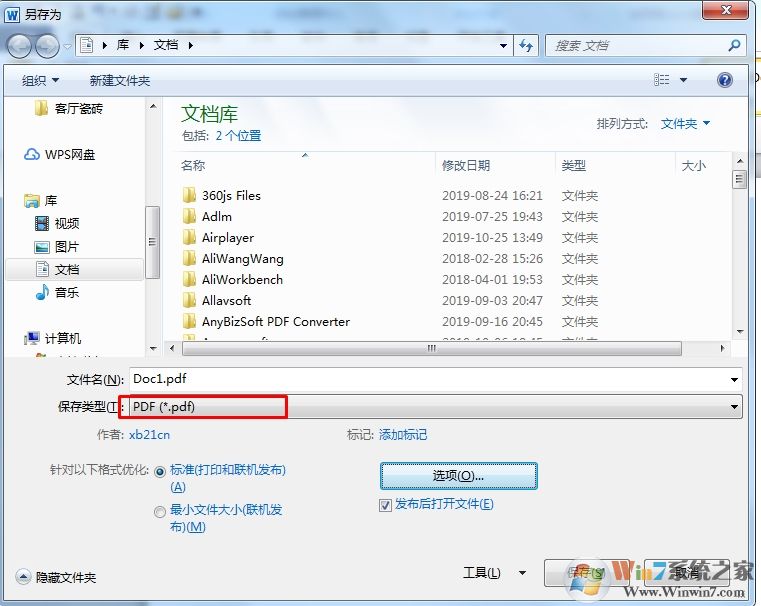This screenshot has width=761, height=606.
Task: Expand the 库 breadcrumb arrow
Action: (x=142, y=45)
